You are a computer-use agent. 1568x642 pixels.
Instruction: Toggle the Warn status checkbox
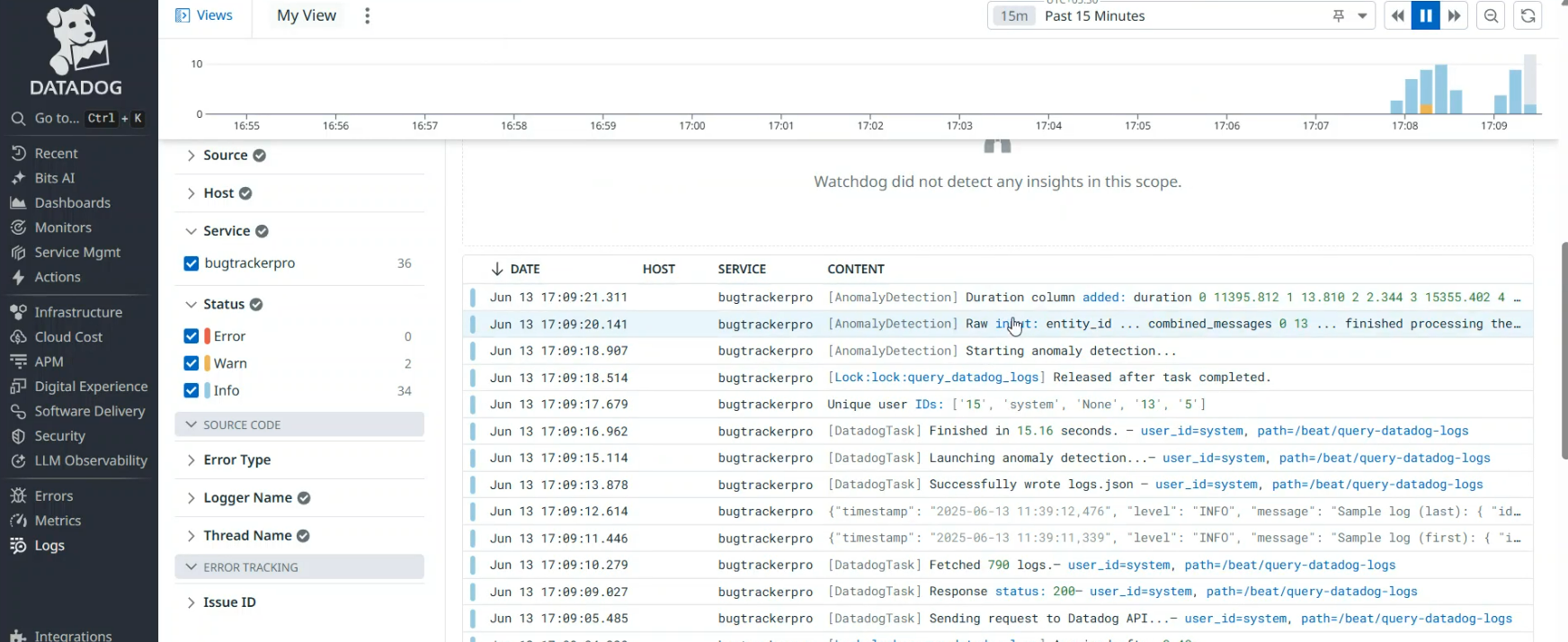(x=191, y=363)
